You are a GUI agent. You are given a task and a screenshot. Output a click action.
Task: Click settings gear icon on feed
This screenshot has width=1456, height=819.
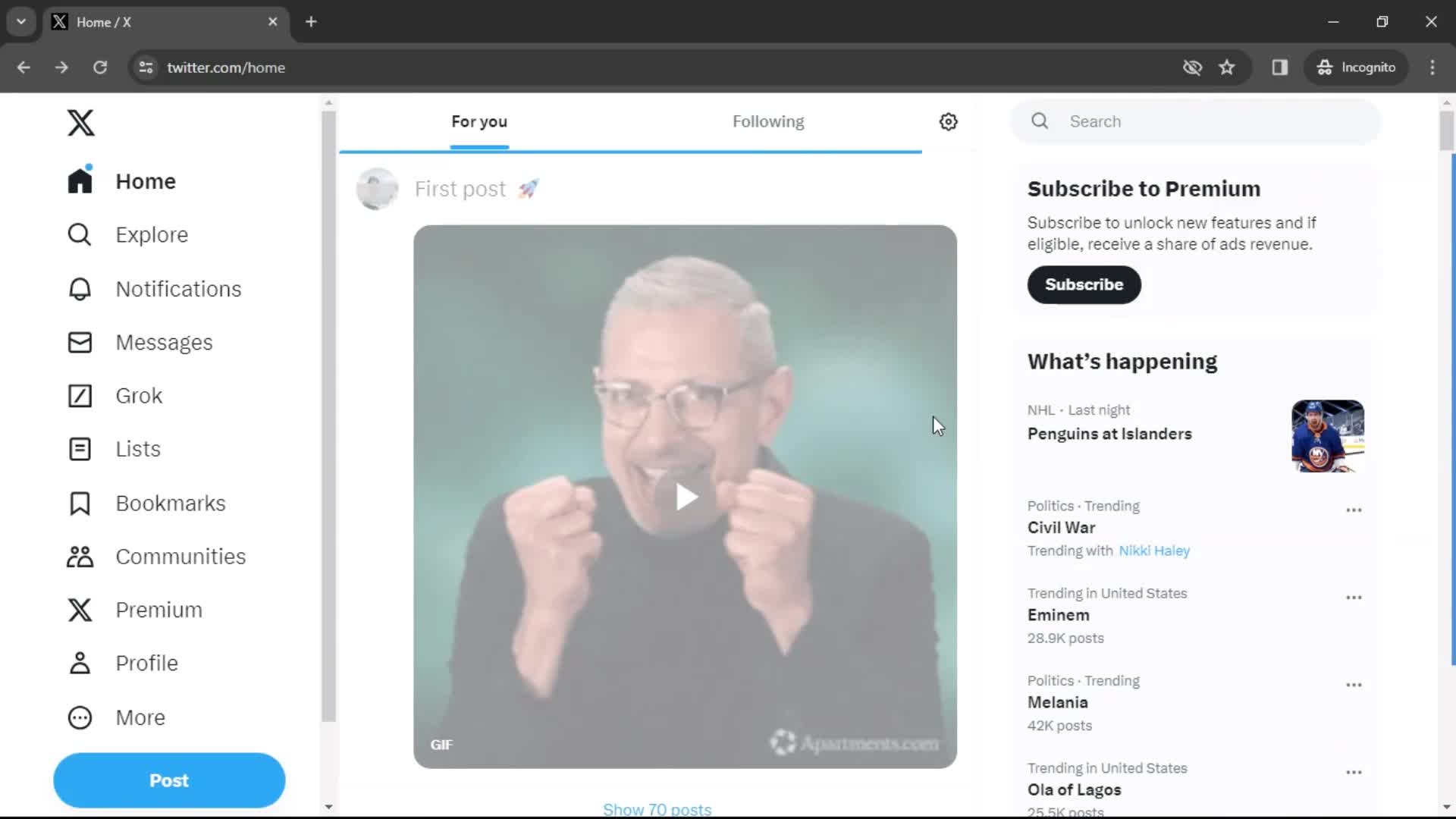click(948, 121)
